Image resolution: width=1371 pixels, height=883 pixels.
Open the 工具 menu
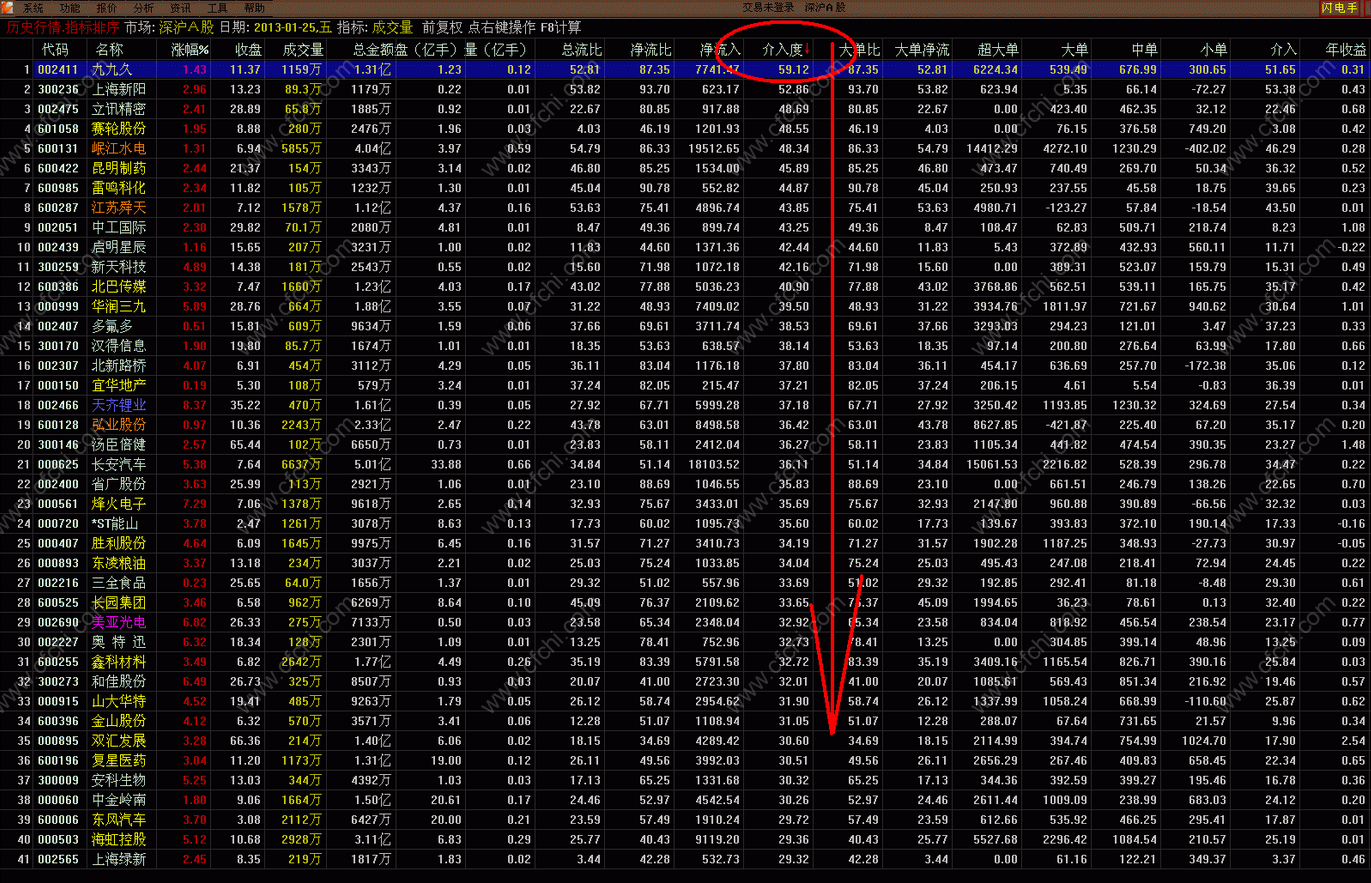click(x=217, y=7)
